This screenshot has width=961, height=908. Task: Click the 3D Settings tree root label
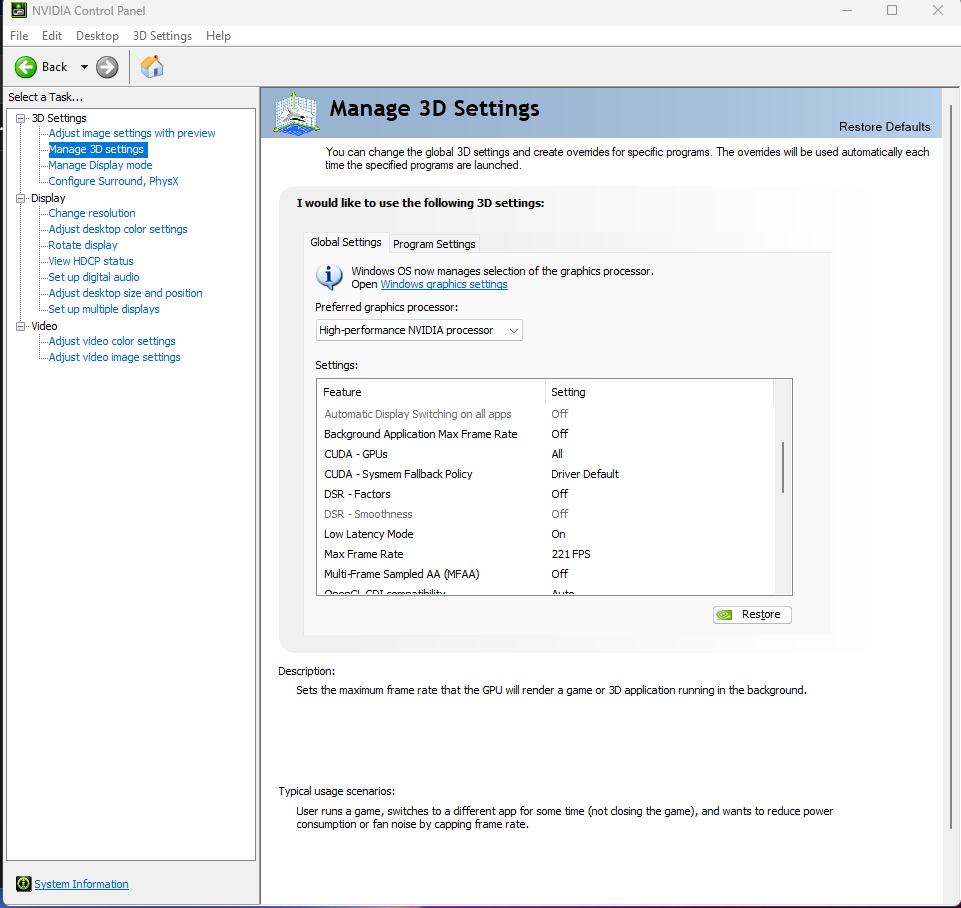[x=59, y=118]
